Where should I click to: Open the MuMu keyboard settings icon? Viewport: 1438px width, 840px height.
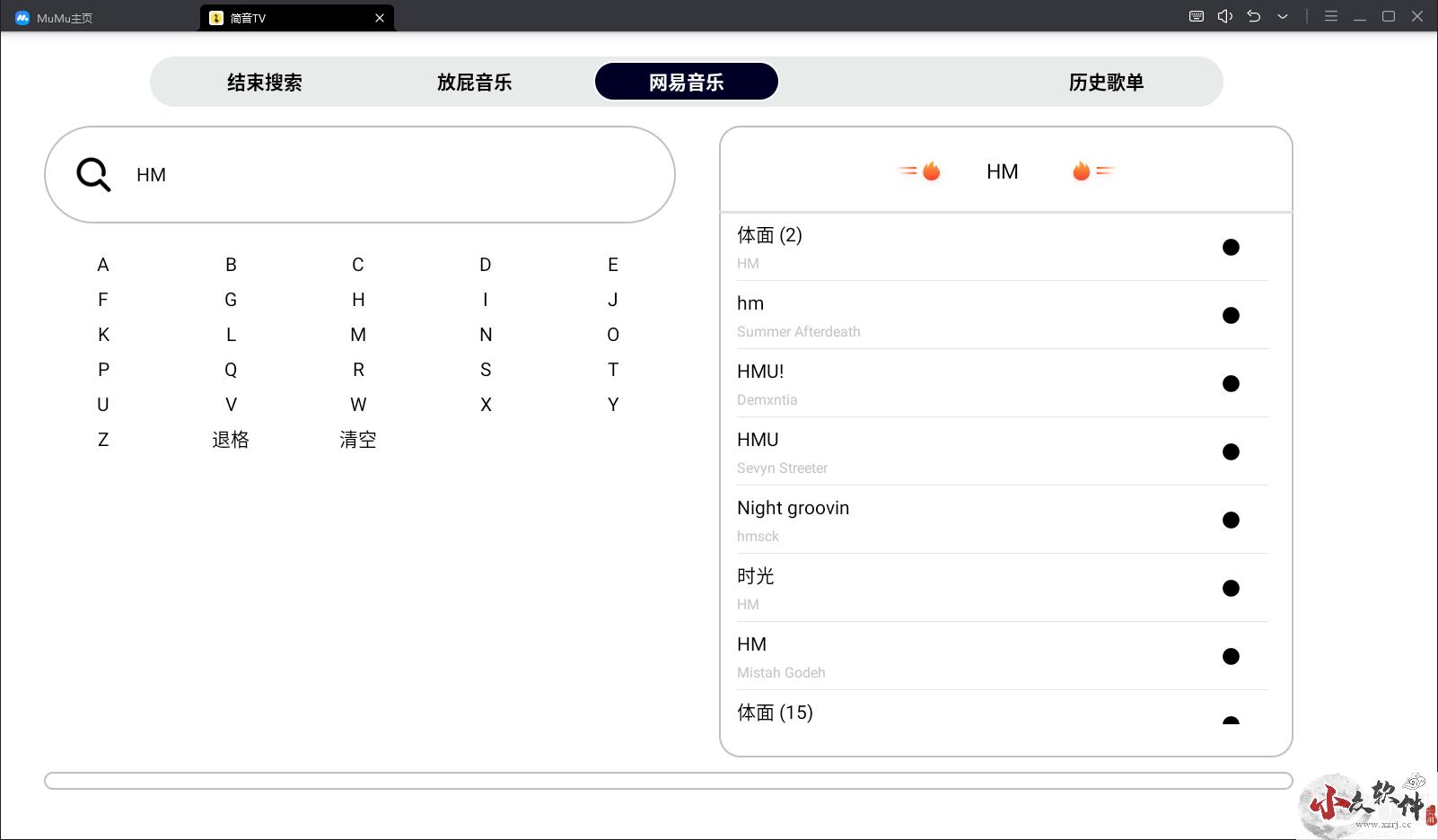tap(1197, 16)
